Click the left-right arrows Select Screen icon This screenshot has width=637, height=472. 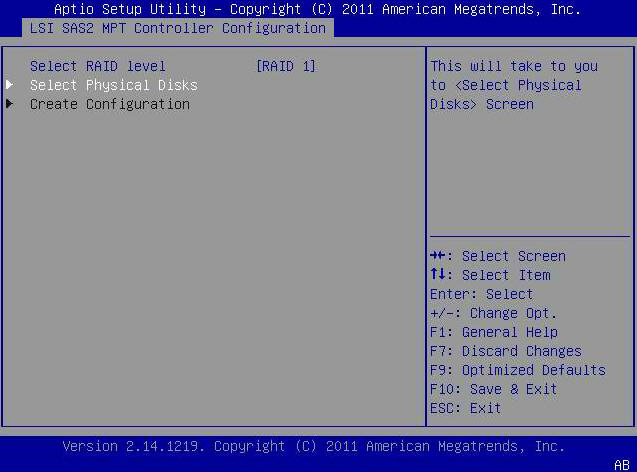438,256
